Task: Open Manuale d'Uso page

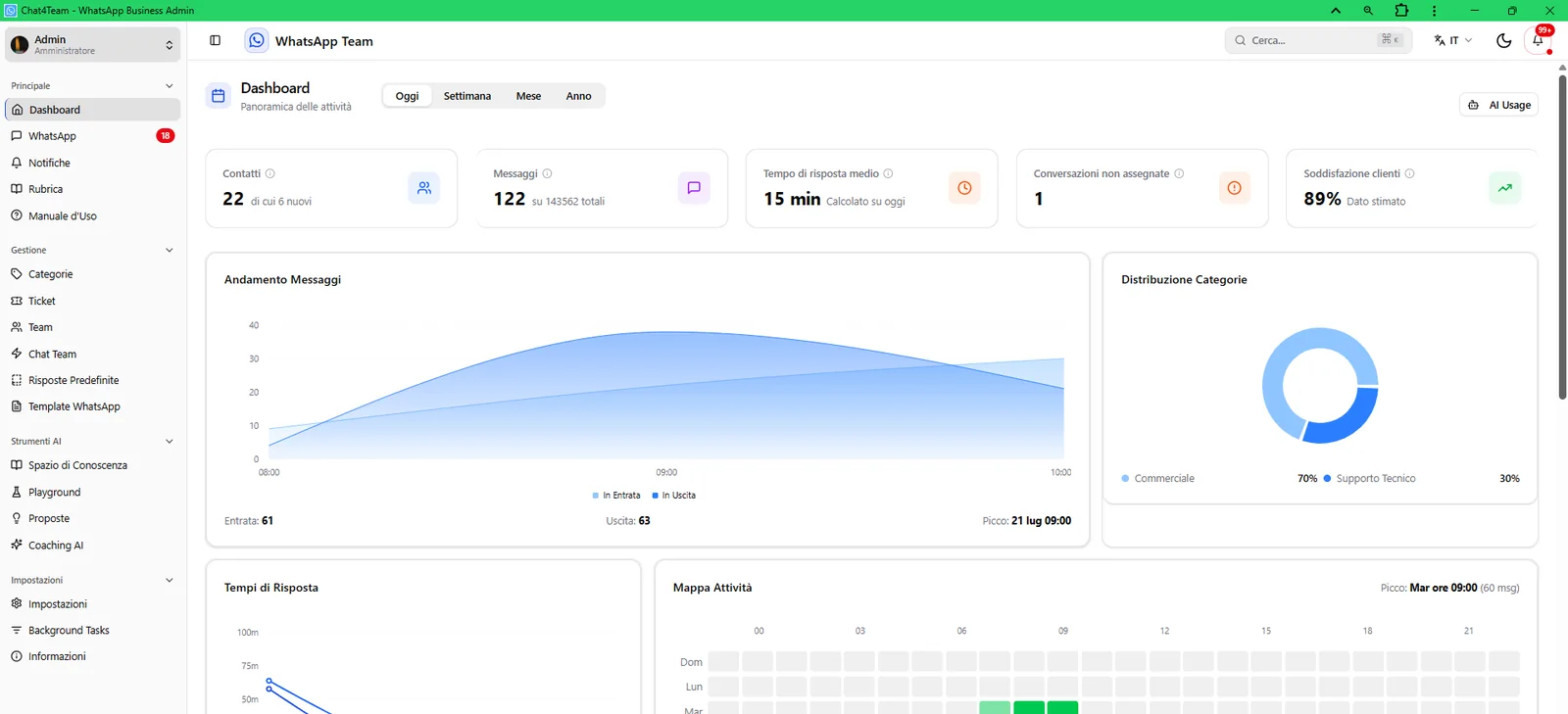Action: tap(93, 215)
